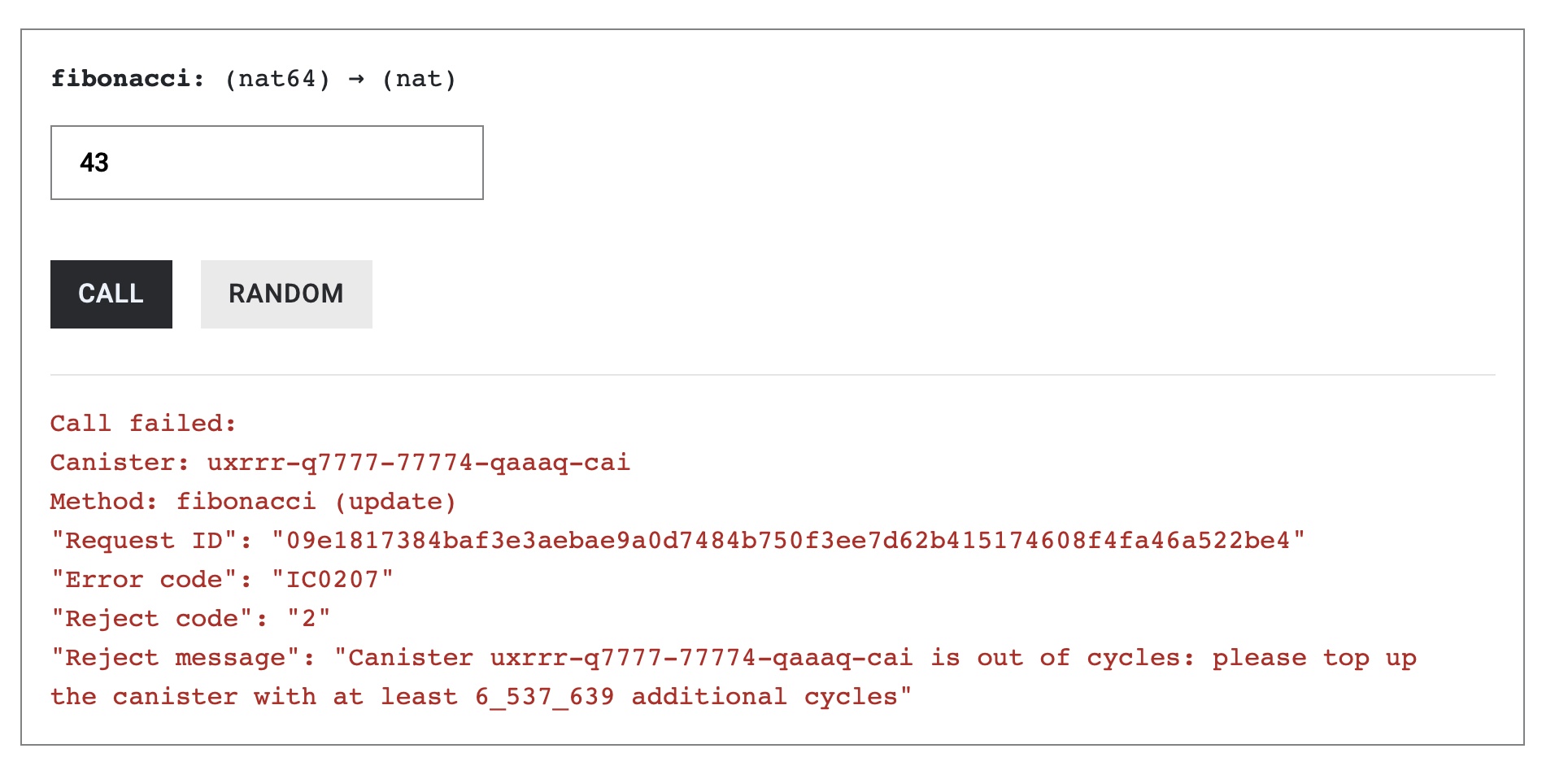Select the reject message about cycles
Screen dimensions: 1568x779
point(732,656)
